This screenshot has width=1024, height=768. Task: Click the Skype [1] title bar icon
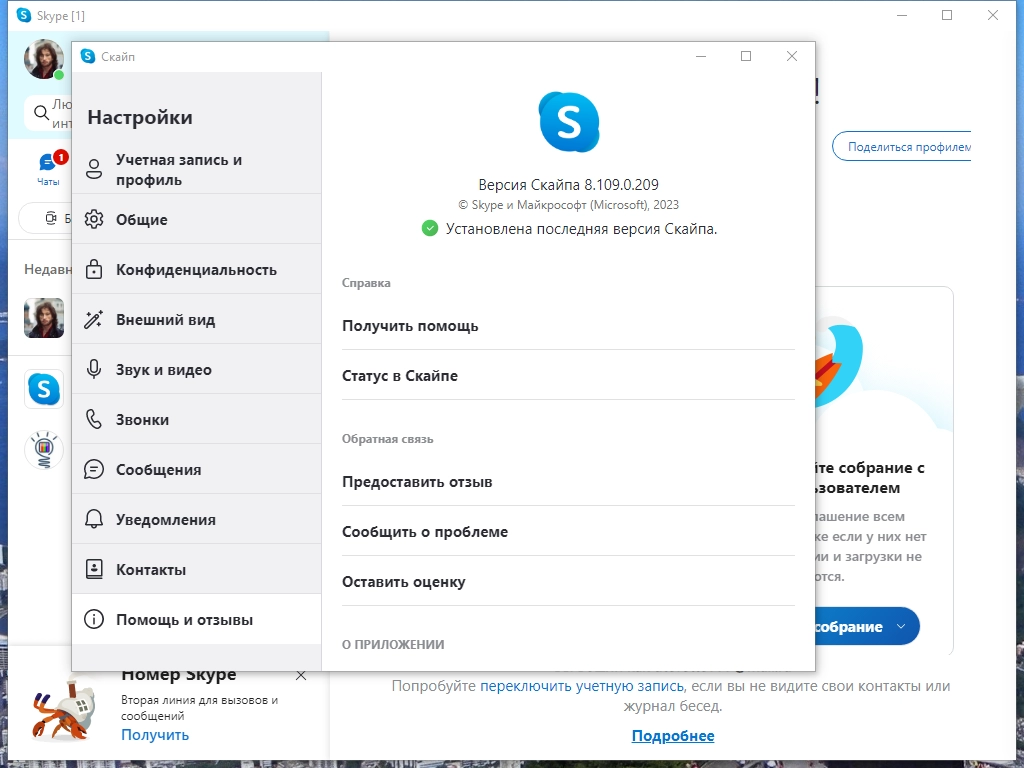click(x=24, y=15)
